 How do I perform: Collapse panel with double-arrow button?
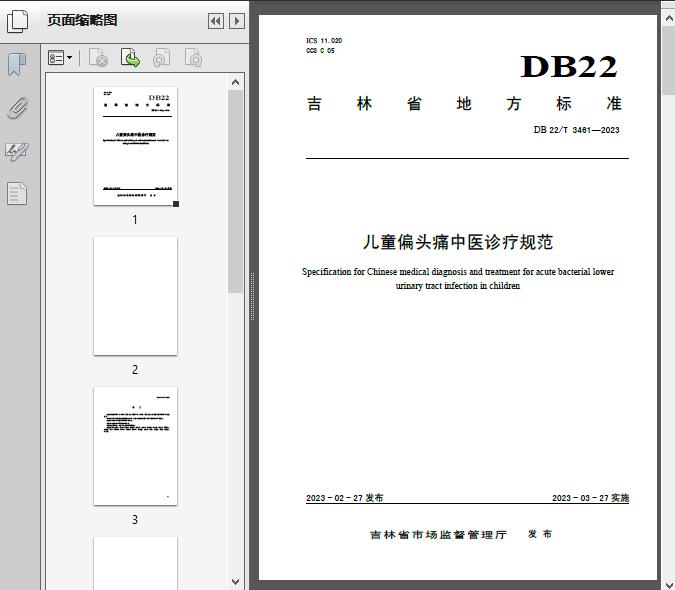tap(216, 21)
